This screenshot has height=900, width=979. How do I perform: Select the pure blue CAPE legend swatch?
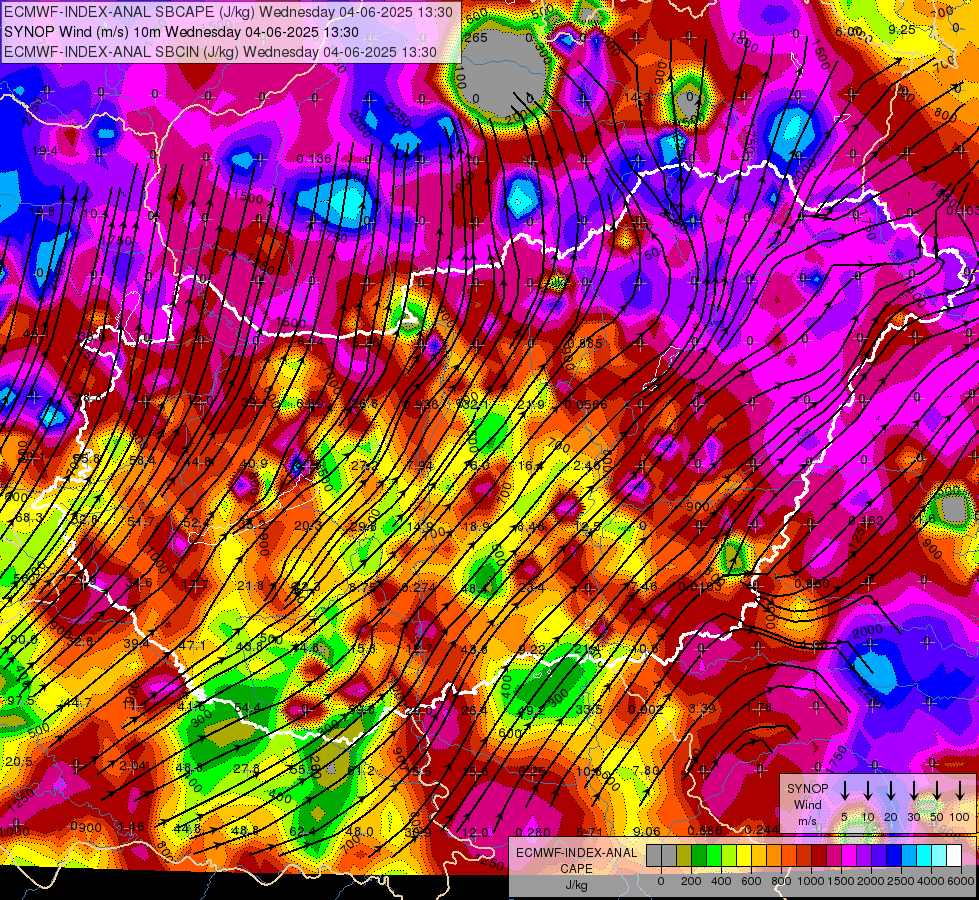(x=894, y=856)
